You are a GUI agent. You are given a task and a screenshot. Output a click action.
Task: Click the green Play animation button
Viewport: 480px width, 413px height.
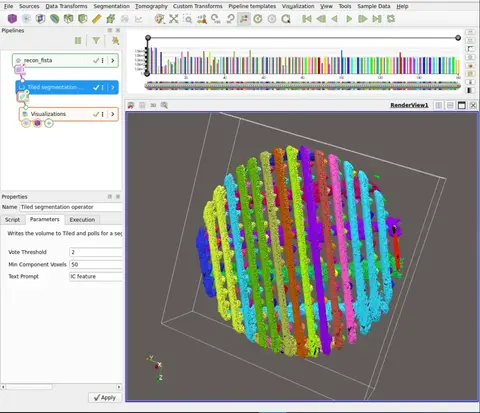349,19
